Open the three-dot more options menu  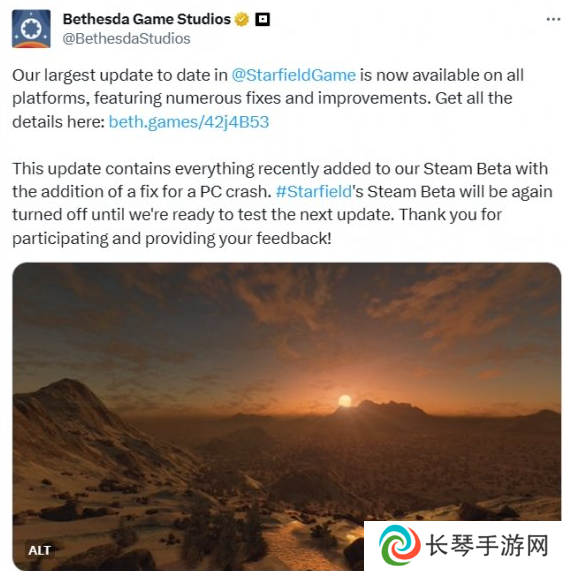pyautogui.click(x=553, y=19)
